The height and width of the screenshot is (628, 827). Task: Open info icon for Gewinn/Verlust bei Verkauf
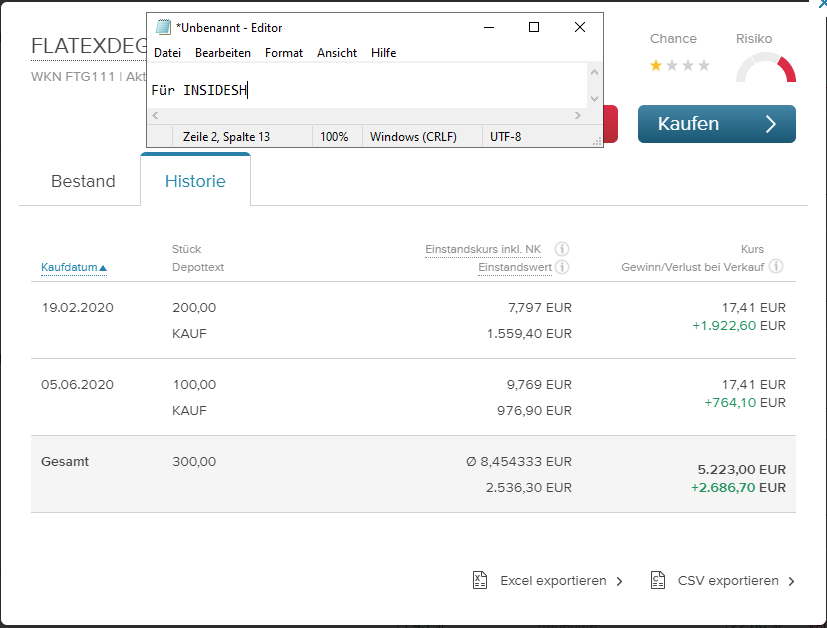(778, 266)
